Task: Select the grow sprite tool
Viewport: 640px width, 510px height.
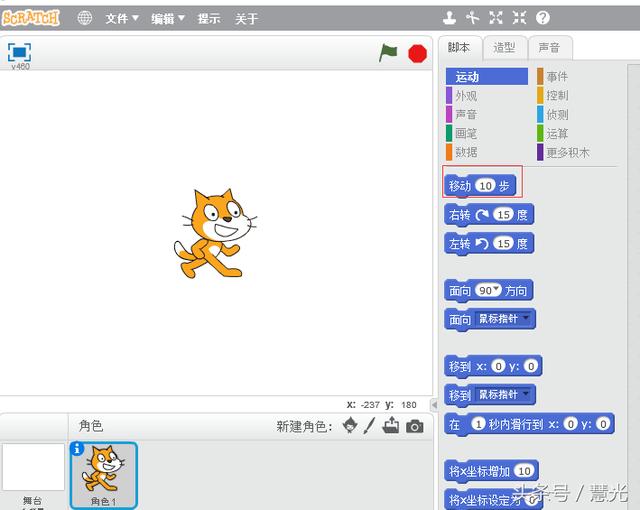Action: [x=496, y=18]
